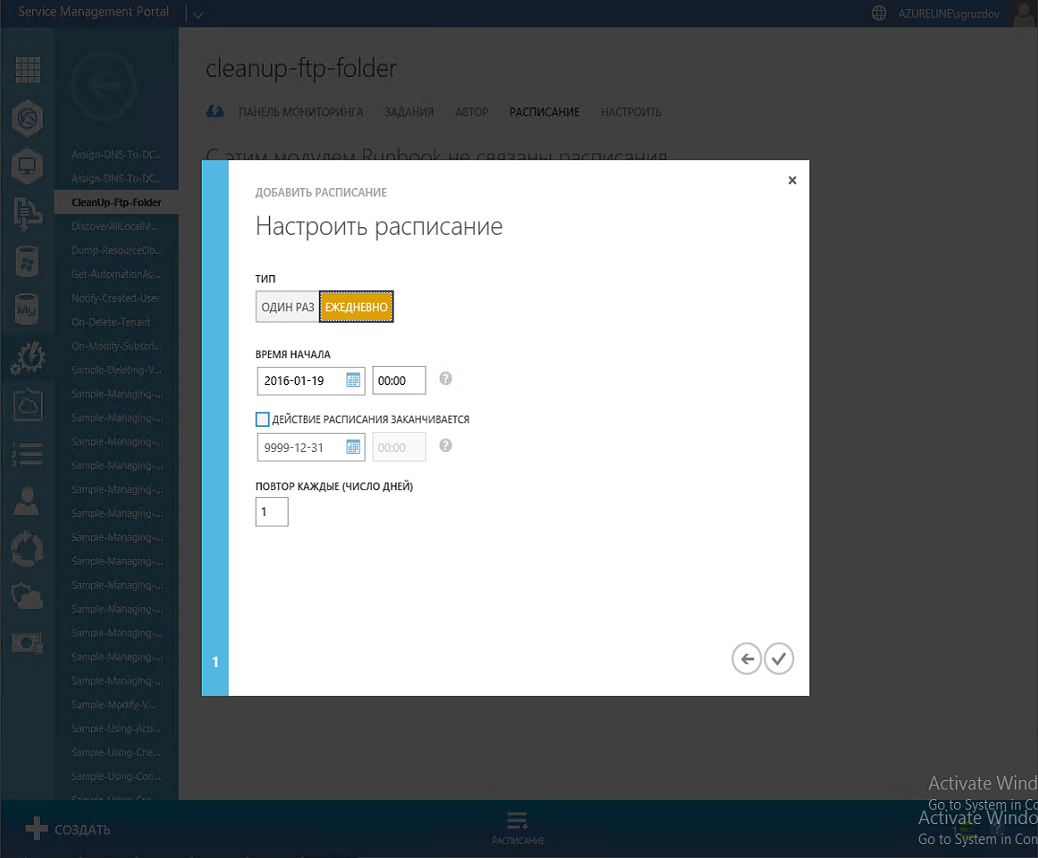Toggle ЕЖЕДНЕВНО schedule type option

(x=356, y=306)
